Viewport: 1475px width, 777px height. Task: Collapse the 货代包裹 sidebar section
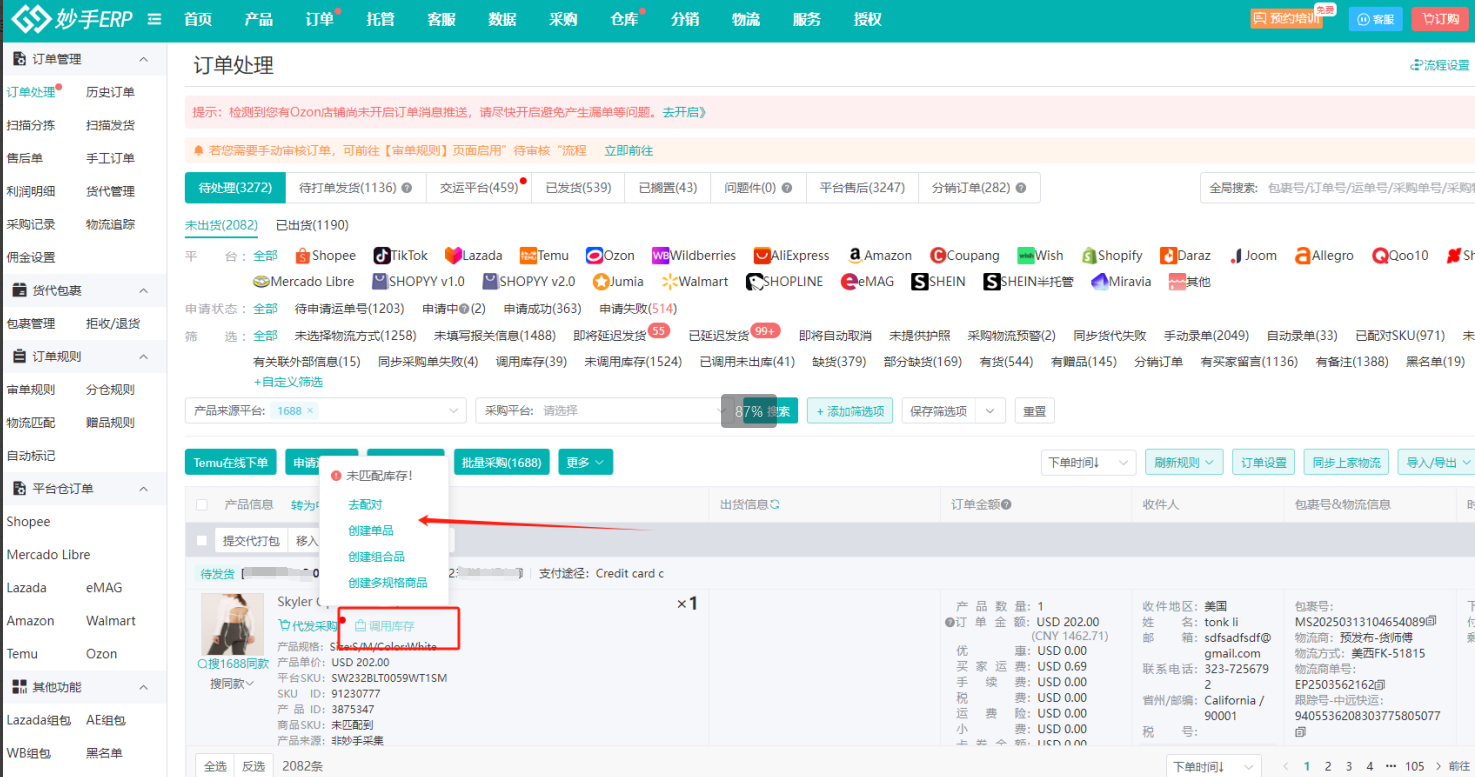pyautogui.click(x=143, y=291)
